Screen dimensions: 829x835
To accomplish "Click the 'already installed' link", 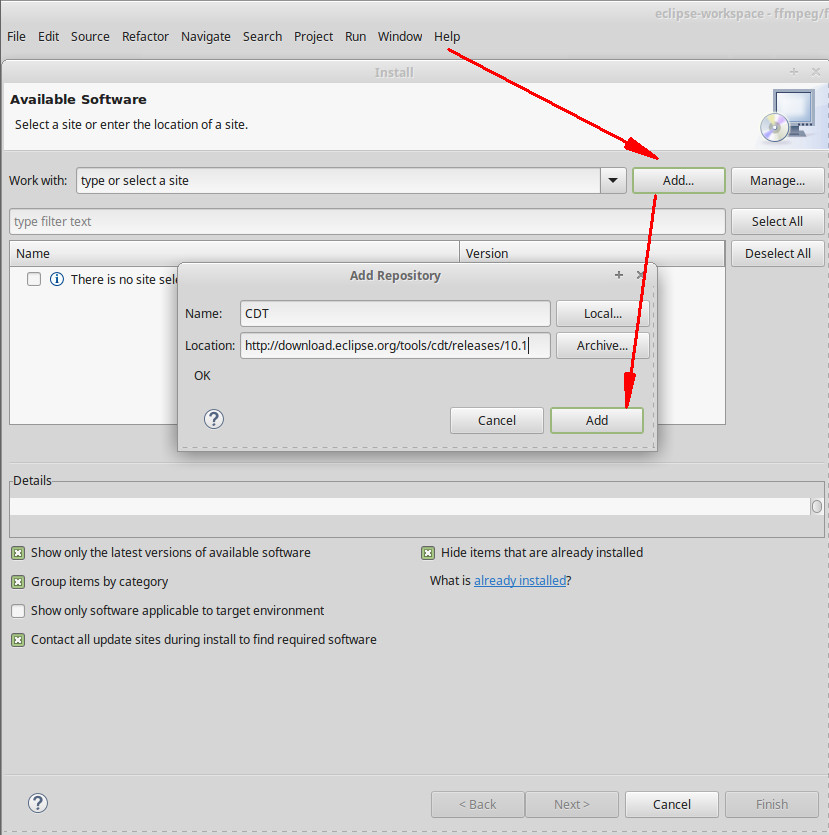I will tap(519, 581).
